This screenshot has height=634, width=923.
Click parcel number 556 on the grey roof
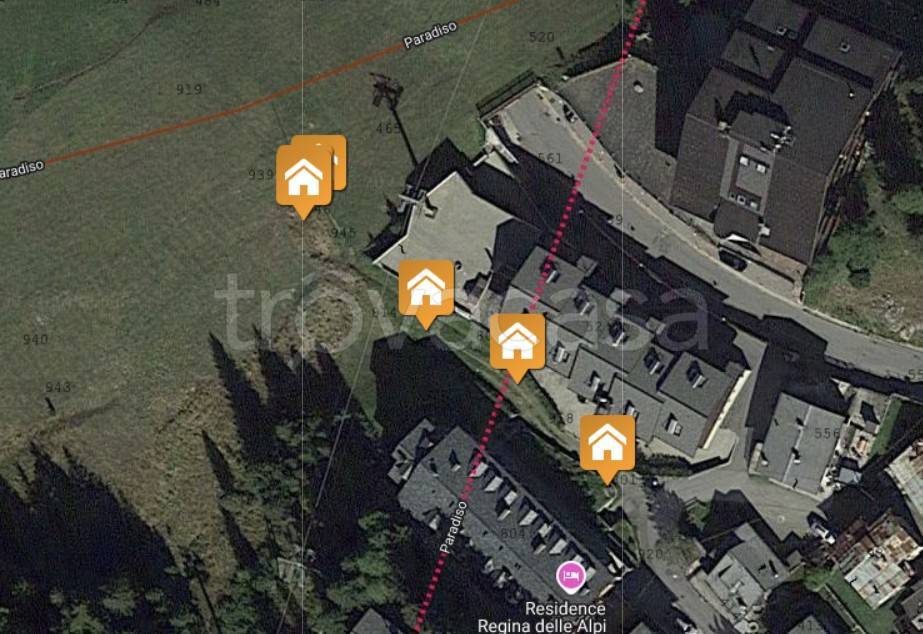(827, 433)
